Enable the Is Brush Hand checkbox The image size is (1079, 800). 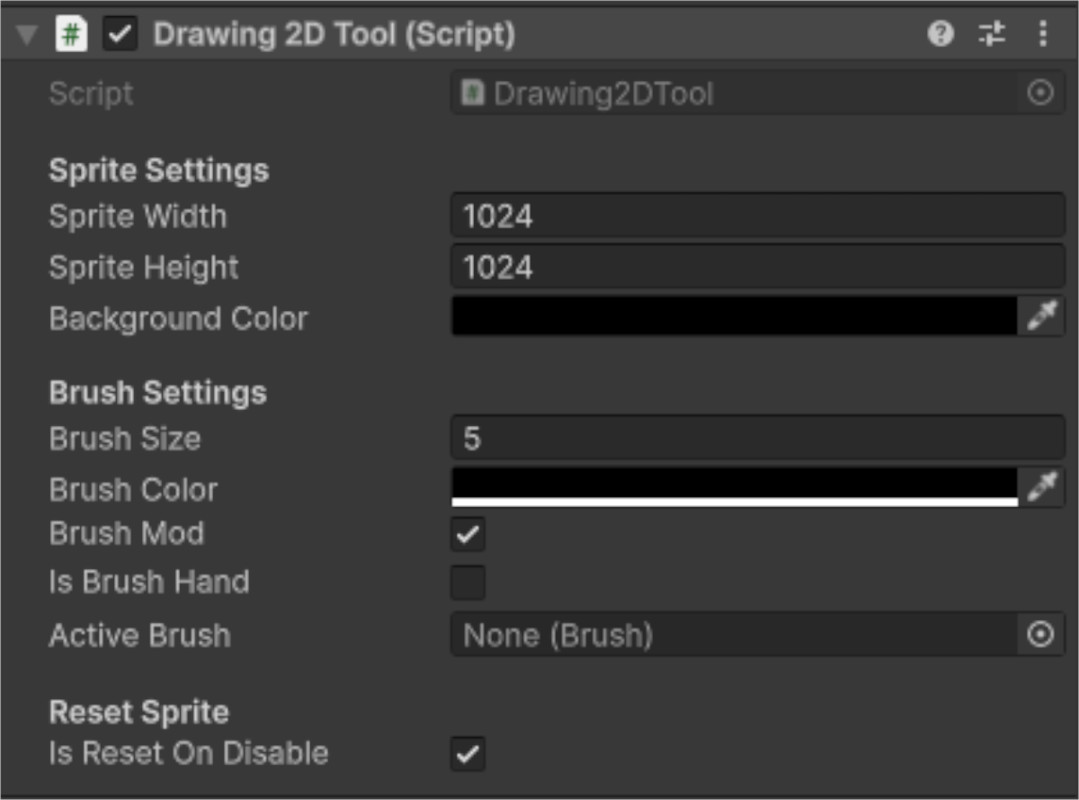pos(467,582)
